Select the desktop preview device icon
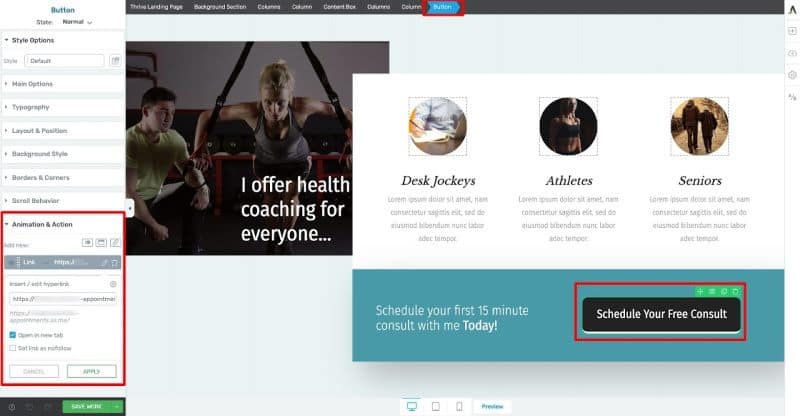 pyautogui.click(x=411, y=406)
